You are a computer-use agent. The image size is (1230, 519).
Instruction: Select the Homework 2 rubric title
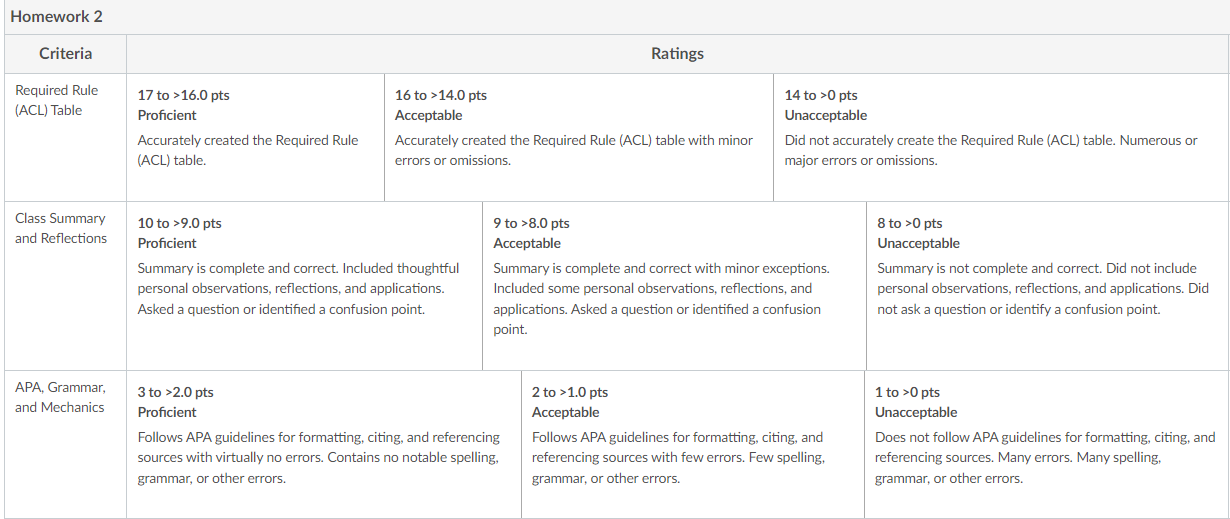point(56,17)
